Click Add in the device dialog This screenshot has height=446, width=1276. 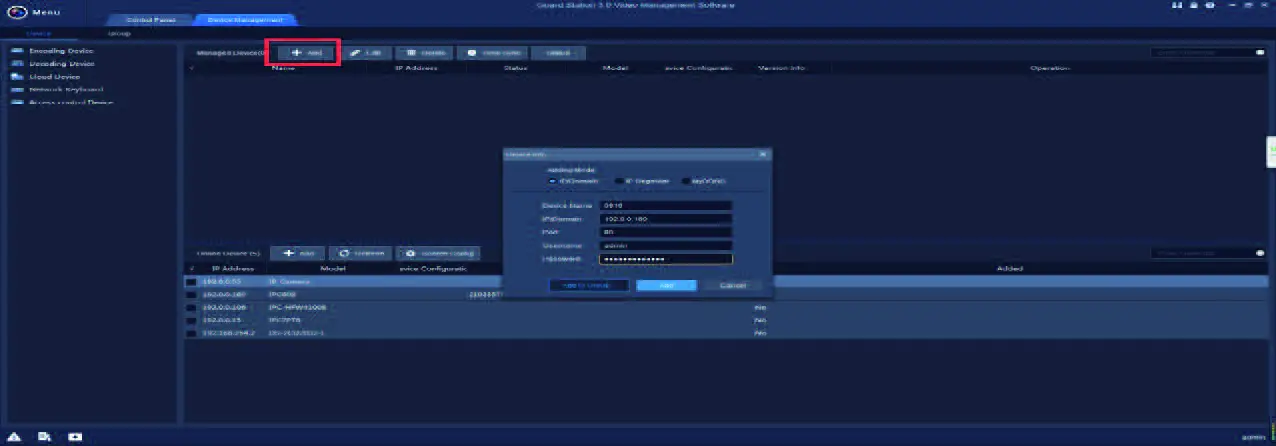[x=667, y=285]
